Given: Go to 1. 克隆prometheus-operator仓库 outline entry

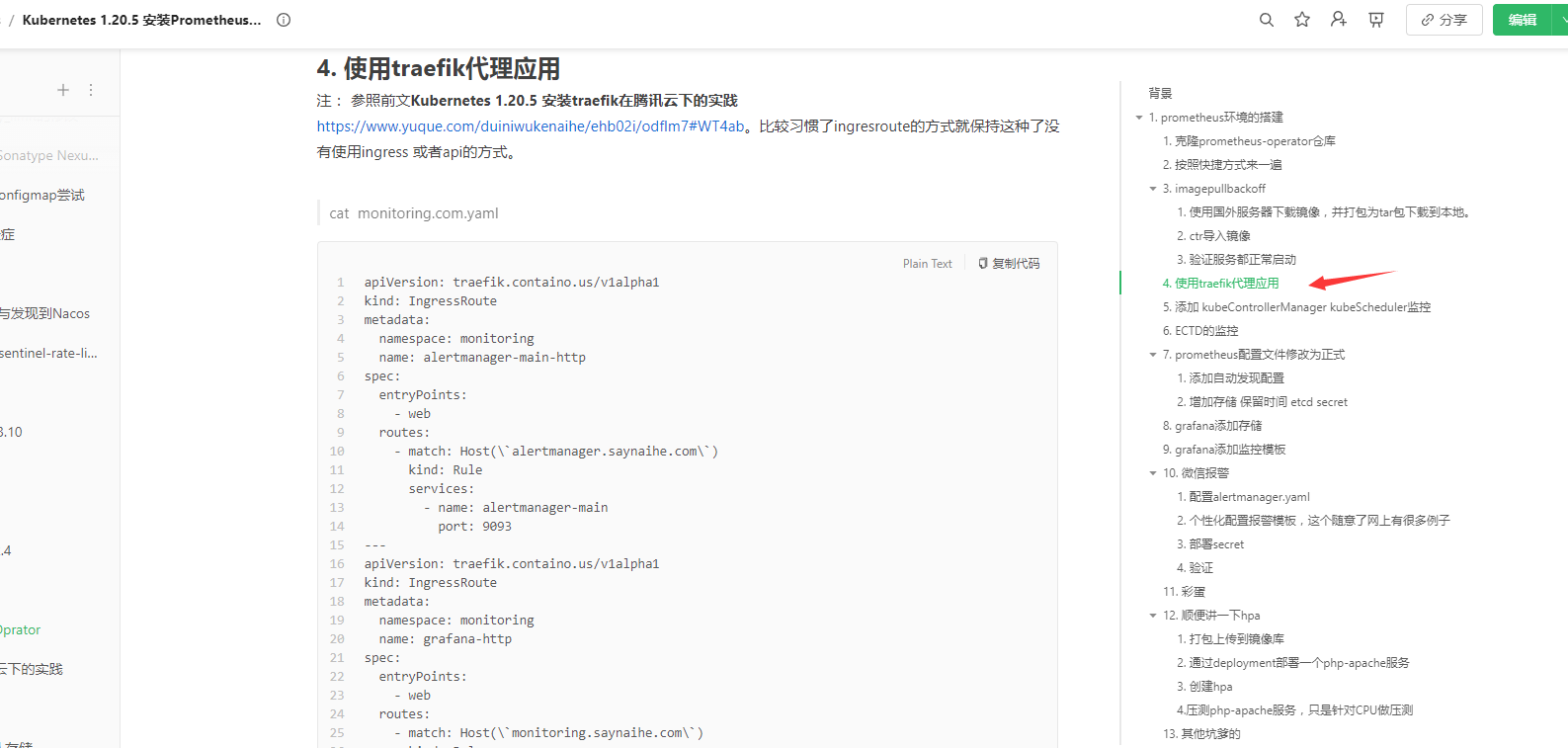Looking at the screenshot, I should [1249, 141].
